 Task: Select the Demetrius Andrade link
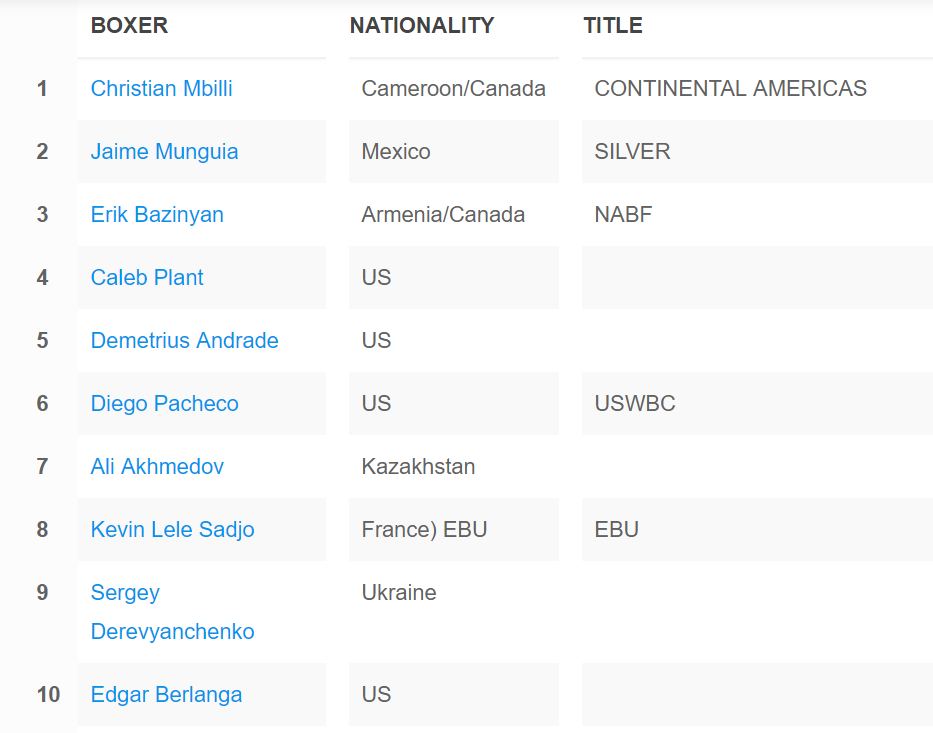click(x=184, y=341)
